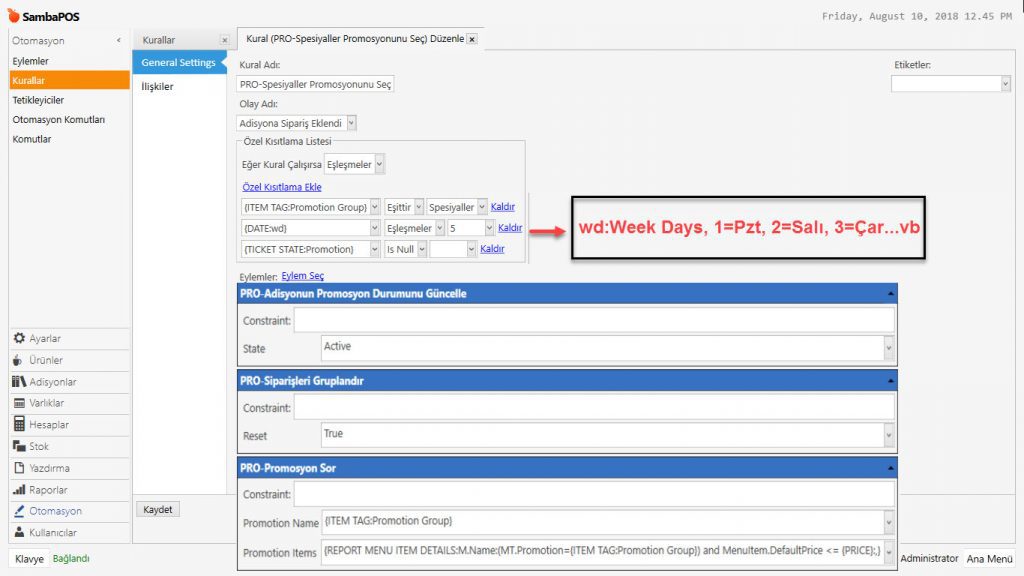Click Administrator user label
1024x576 pixels.
point(929,558)
